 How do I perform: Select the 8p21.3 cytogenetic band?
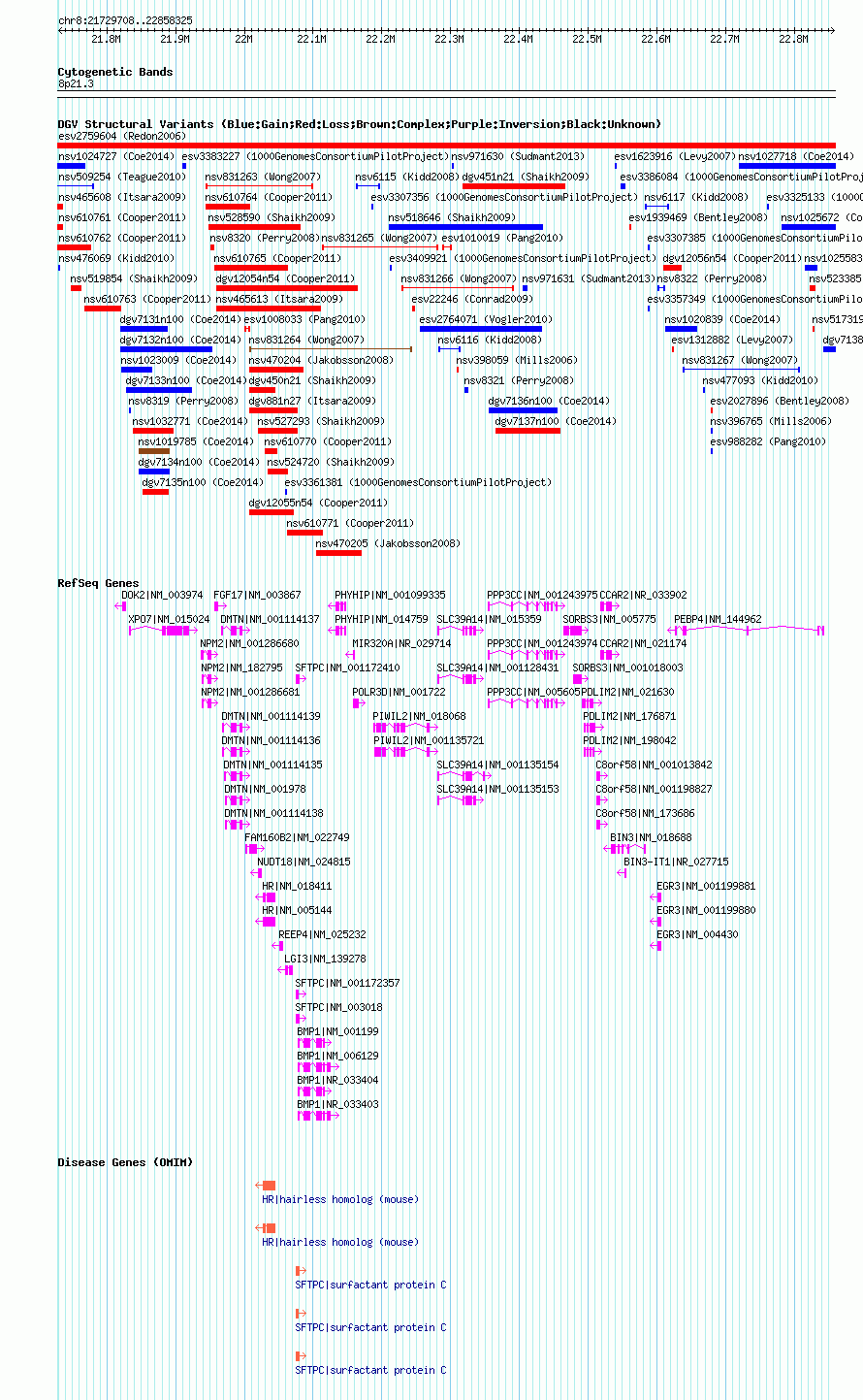click(76, 84)
